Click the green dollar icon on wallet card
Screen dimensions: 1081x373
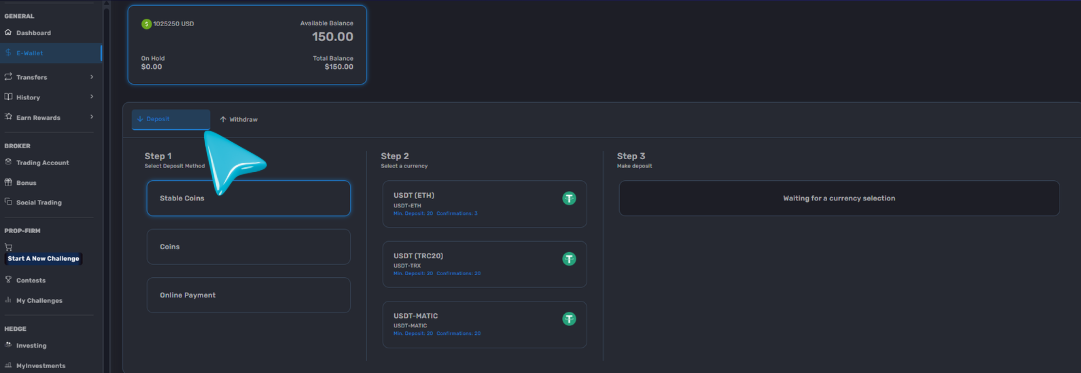pos(146,24)
